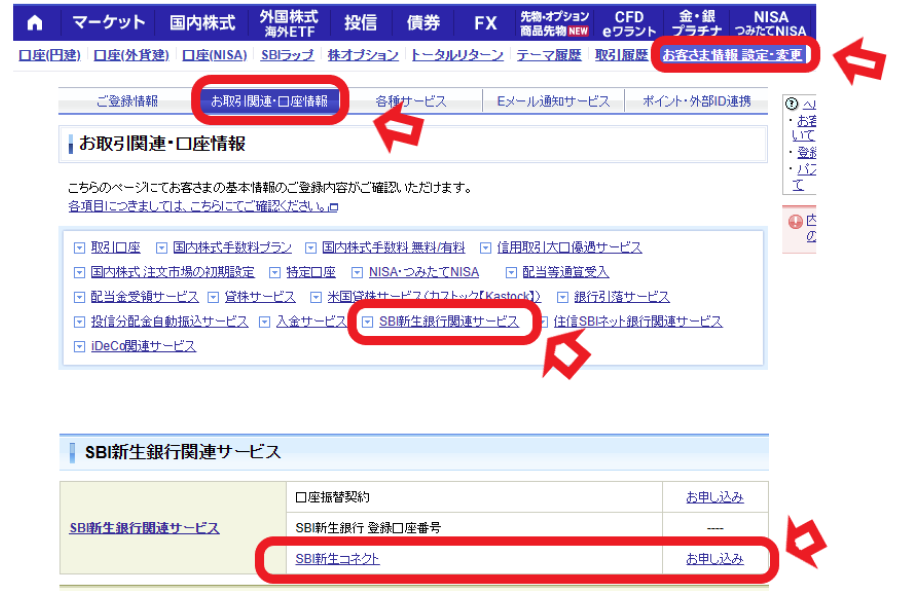Screen dimensions: 913x603
Task: Open the テーマ履歴 link
Action: point(548,55)
